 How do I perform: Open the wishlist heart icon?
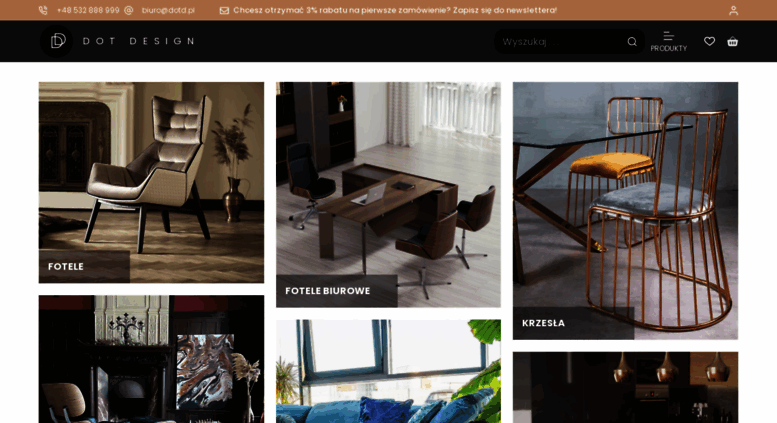710,42
